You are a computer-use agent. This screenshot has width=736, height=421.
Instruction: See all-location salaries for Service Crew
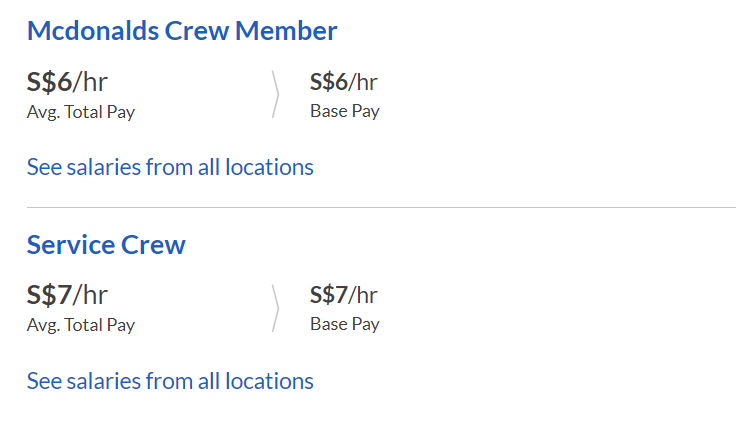point(170,381)
